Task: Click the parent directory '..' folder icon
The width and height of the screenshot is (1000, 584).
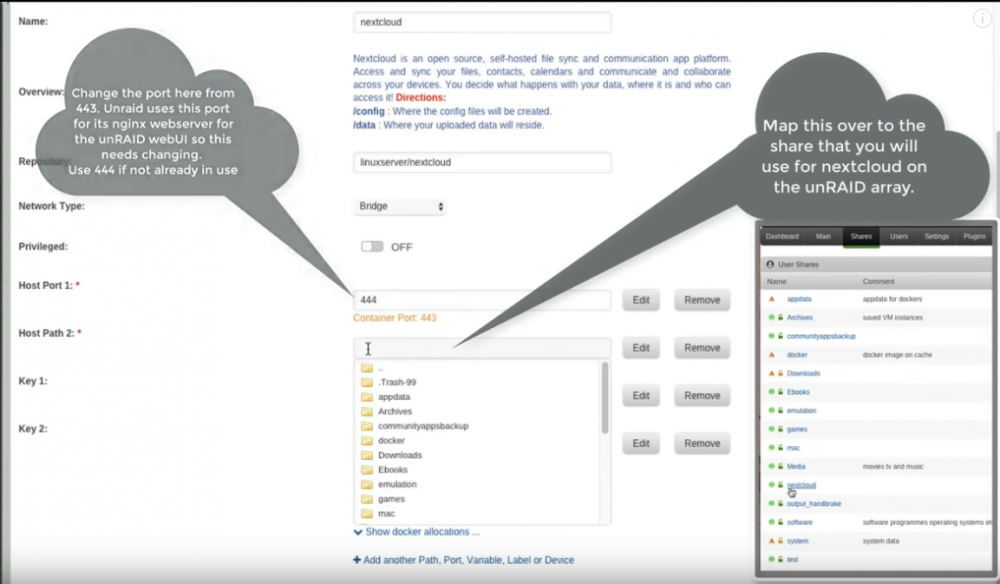Action: click(367, 368)
